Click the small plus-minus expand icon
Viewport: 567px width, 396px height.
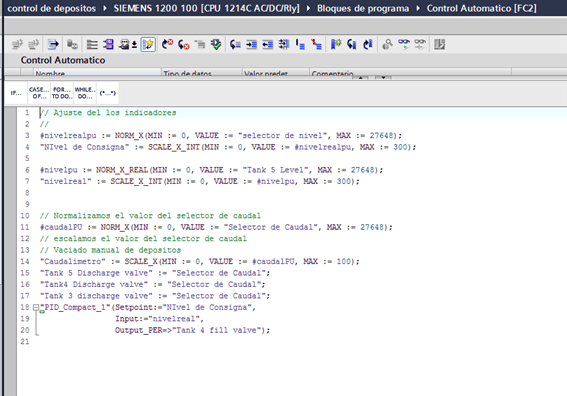tap(134, 44)
